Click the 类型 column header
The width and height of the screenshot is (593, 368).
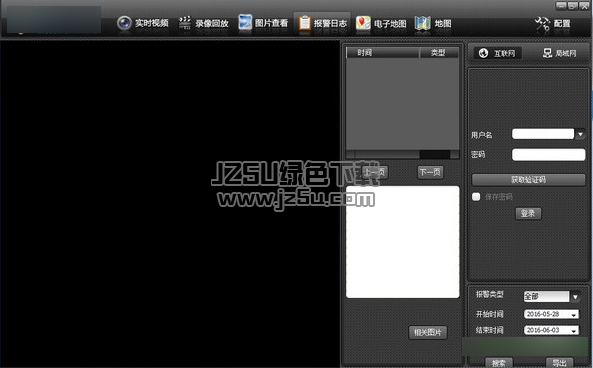pyautogui.click(x=439, y=53)
